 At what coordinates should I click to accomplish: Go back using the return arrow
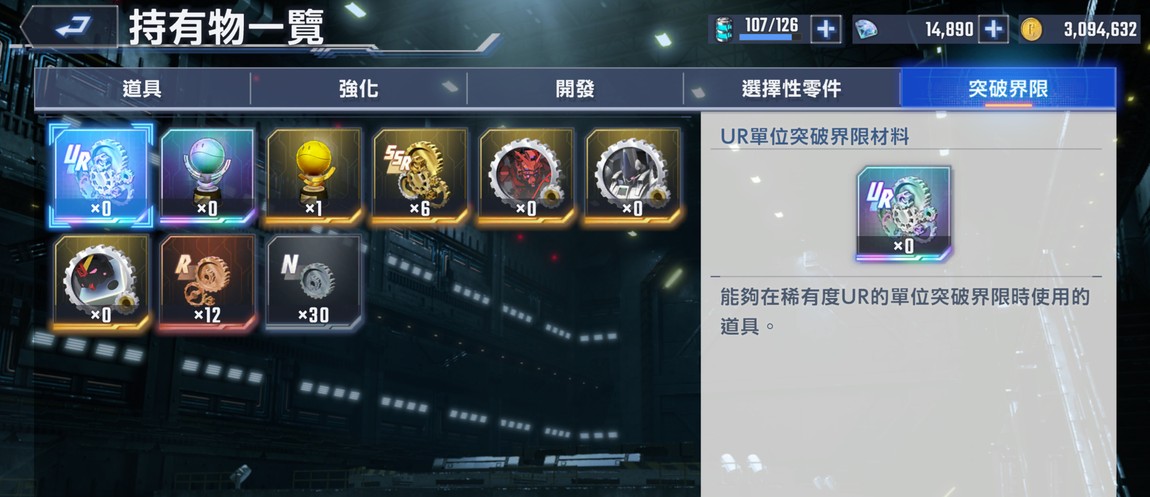click(x=70, y=27)
